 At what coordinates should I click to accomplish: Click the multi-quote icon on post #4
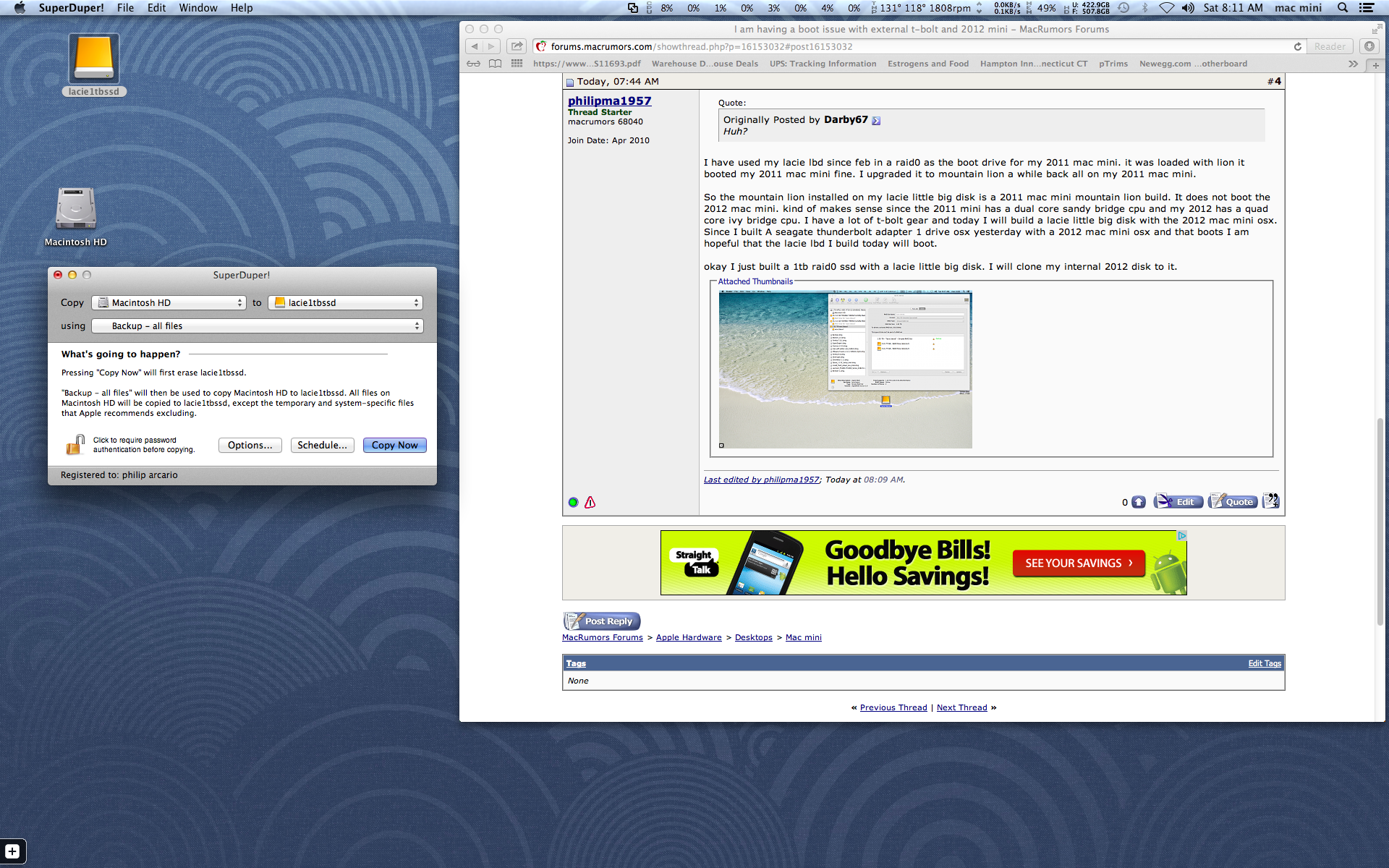[x=1271, y=501]
